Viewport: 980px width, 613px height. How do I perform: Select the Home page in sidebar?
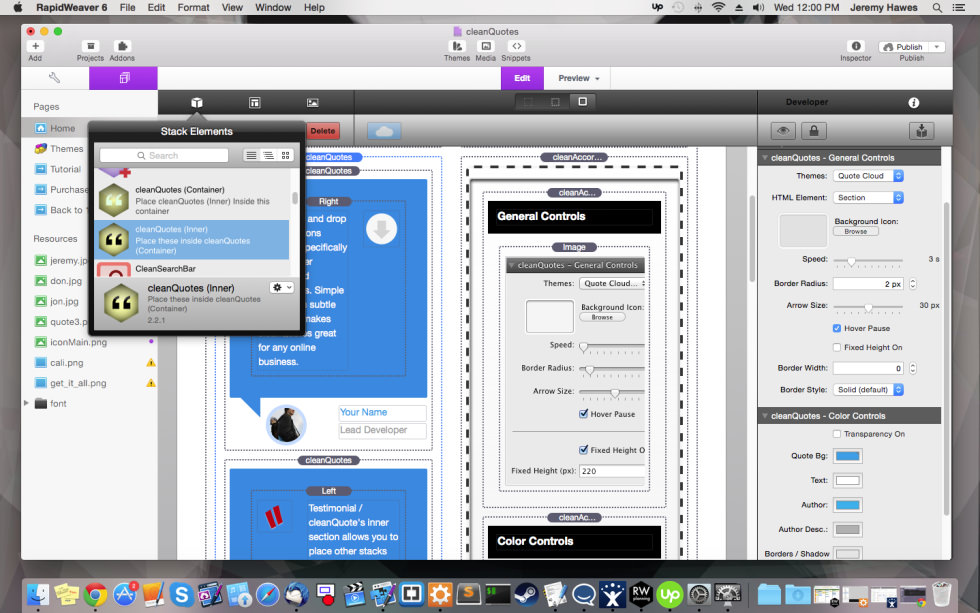point(62,128)
